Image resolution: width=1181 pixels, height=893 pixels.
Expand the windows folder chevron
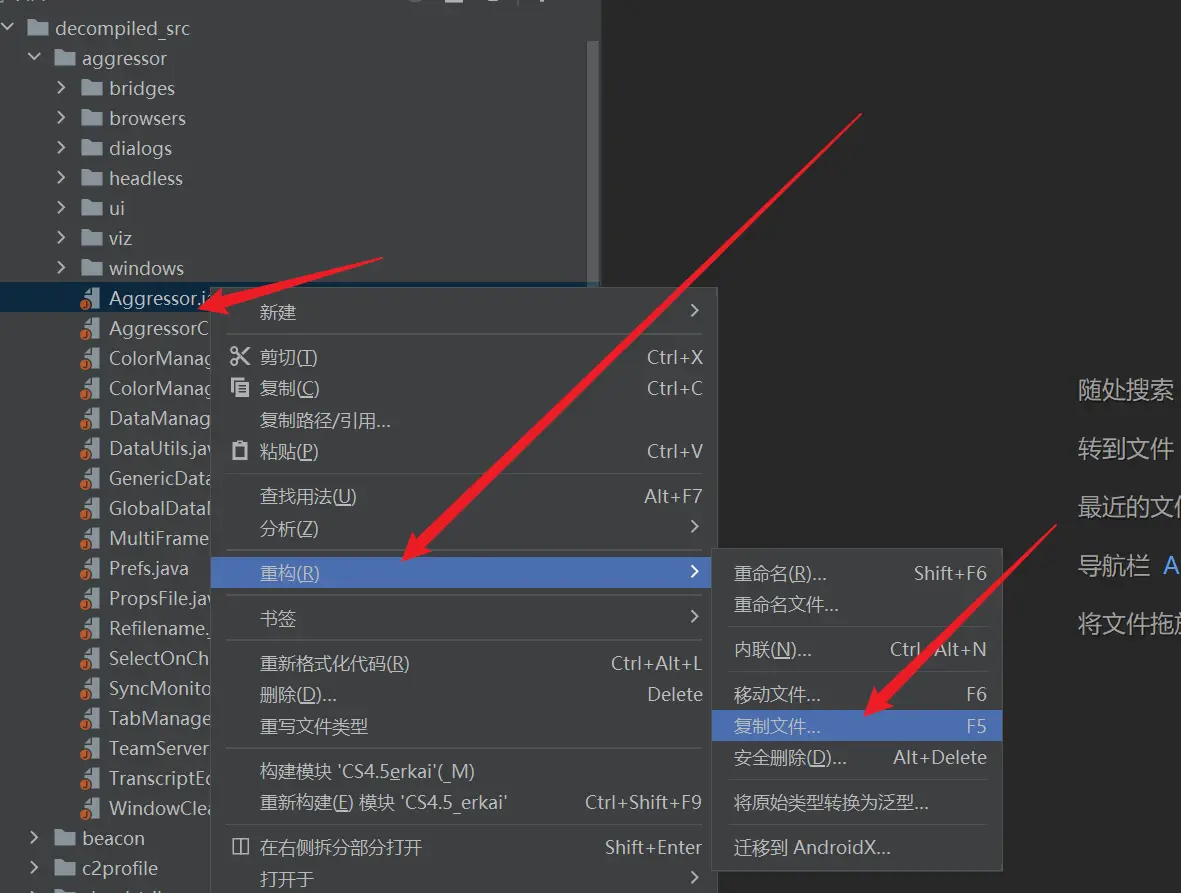pos(61,268)
